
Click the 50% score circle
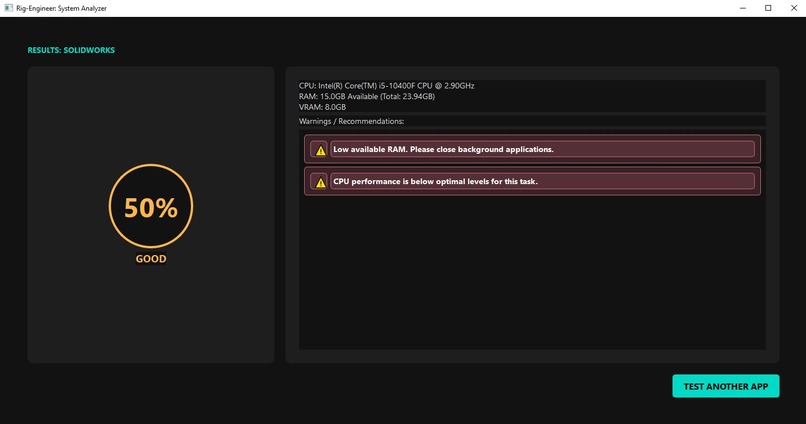(x=151, y=207)
